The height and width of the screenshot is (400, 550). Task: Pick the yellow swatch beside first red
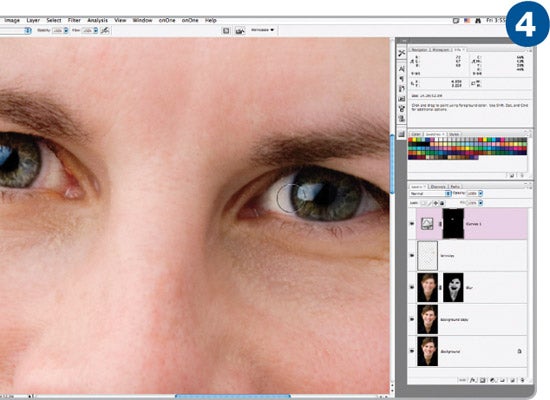click(x=415, y=140)
